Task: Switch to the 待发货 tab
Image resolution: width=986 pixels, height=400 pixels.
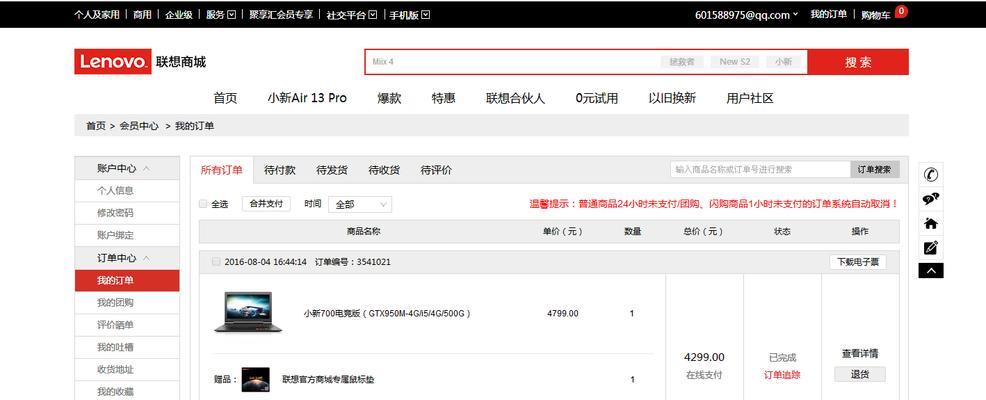Action: (x=332, y=170)
